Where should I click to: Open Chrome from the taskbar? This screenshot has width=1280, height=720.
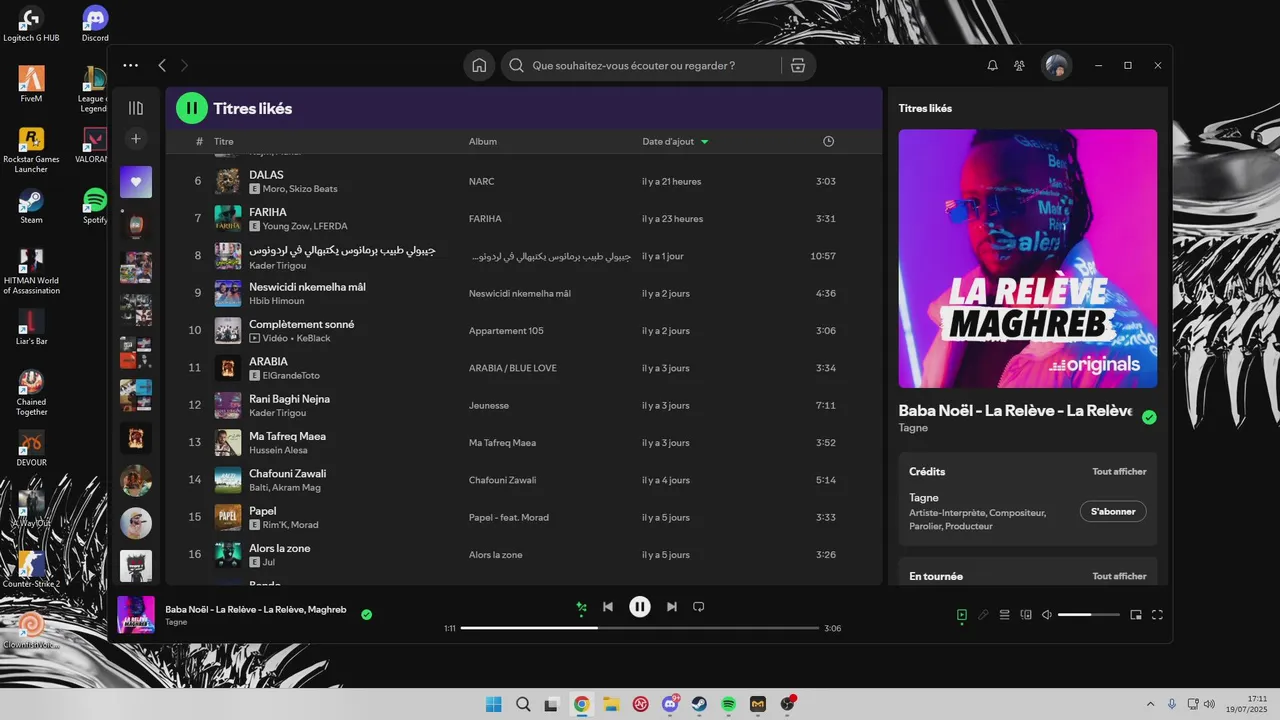[x=581, y=704]
